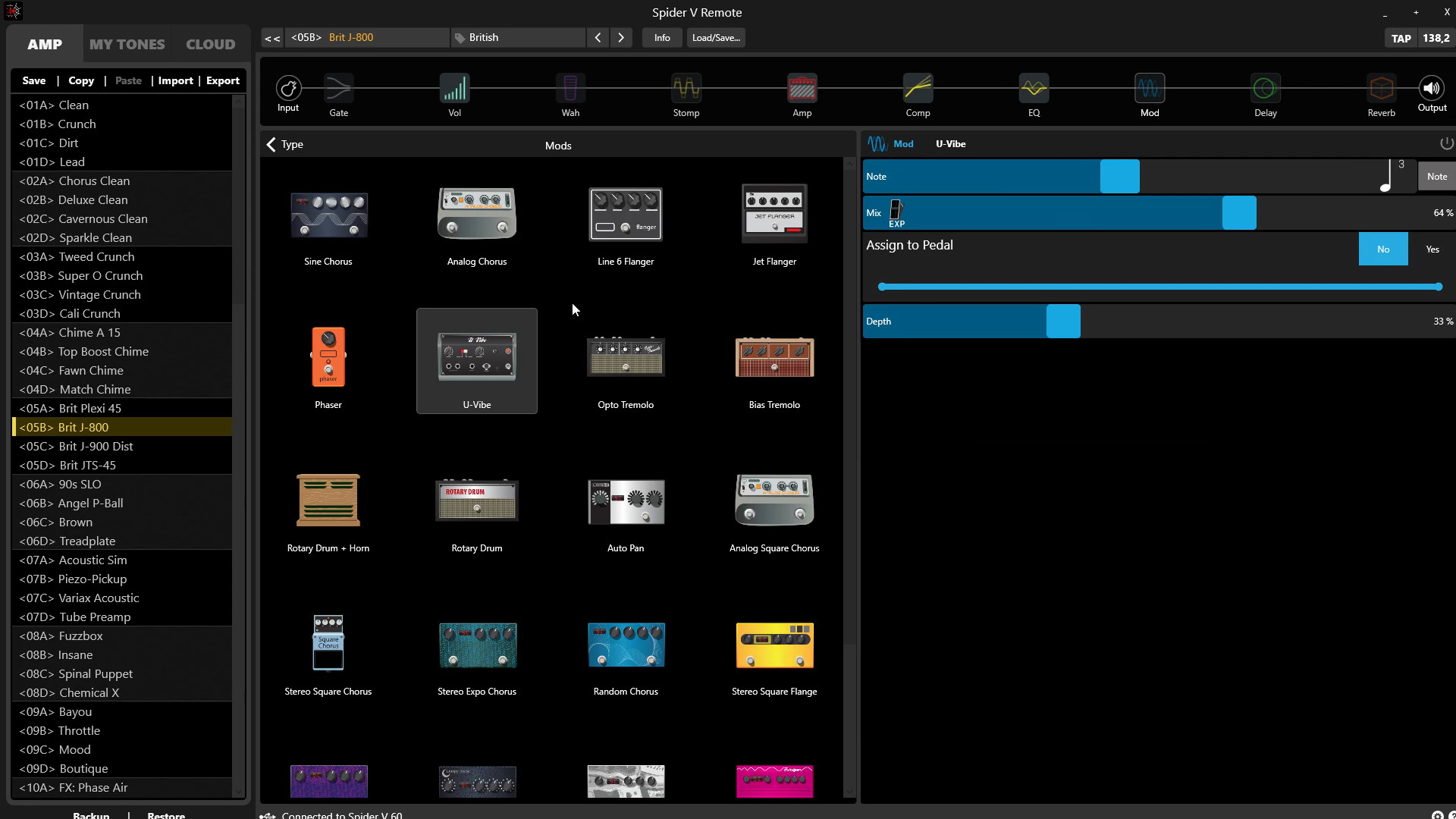Adjust the Depth slider handle

pos(1063,322)
